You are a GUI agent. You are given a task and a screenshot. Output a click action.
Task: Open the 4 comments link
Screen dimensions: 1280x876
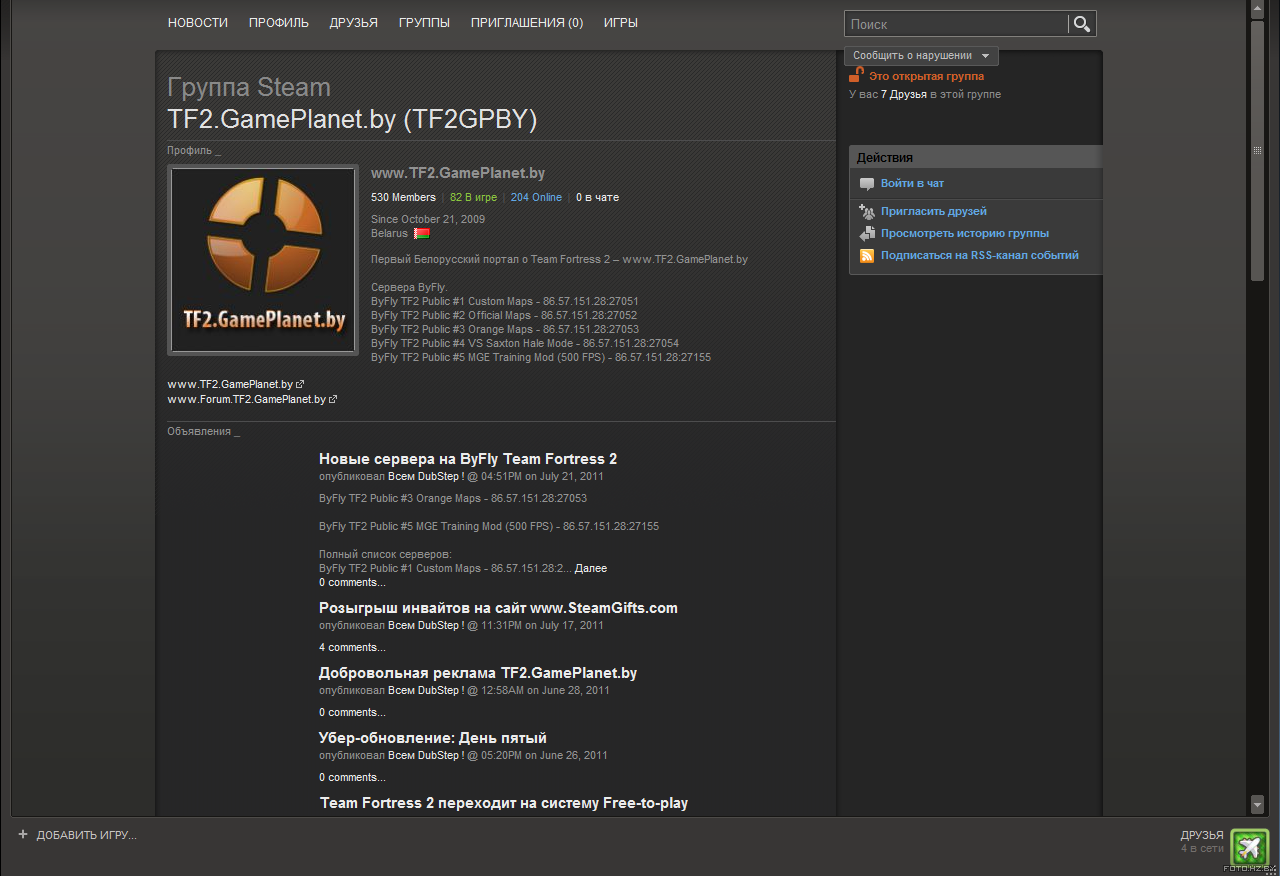pyautogui.click(x=352, y=647)
